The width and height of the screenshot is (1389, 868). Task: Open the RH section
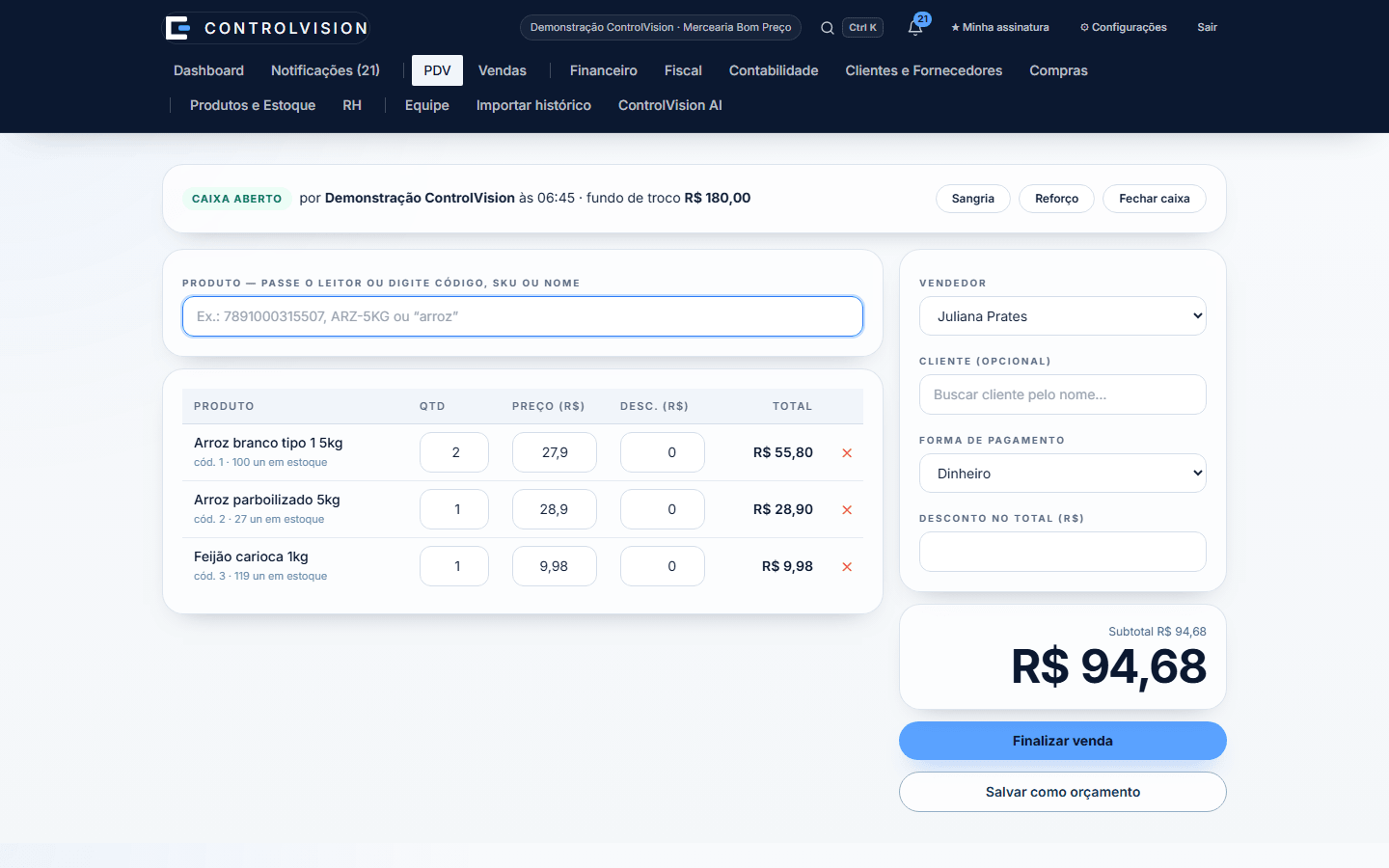click(352, 105)
